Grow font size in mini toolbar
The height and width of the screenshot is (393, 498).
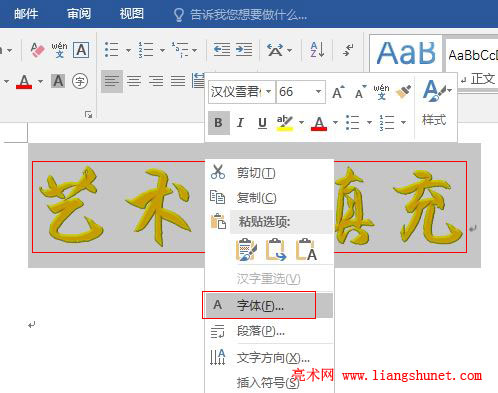[x=338, y=92]
